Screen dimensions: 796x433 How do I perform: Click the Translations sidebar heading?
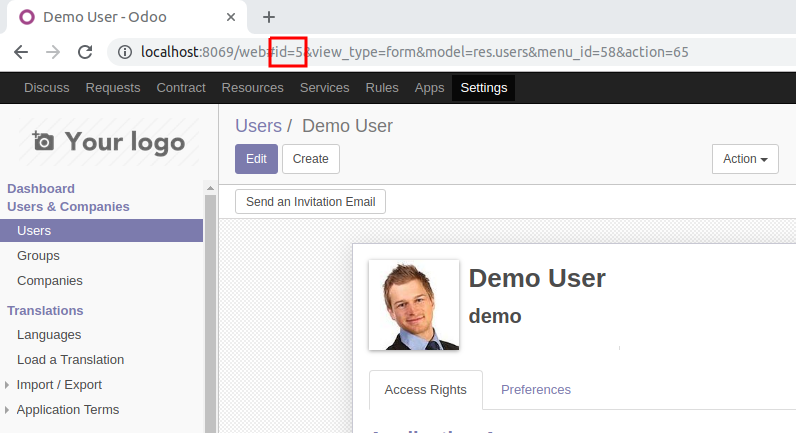tap(45, 310)
